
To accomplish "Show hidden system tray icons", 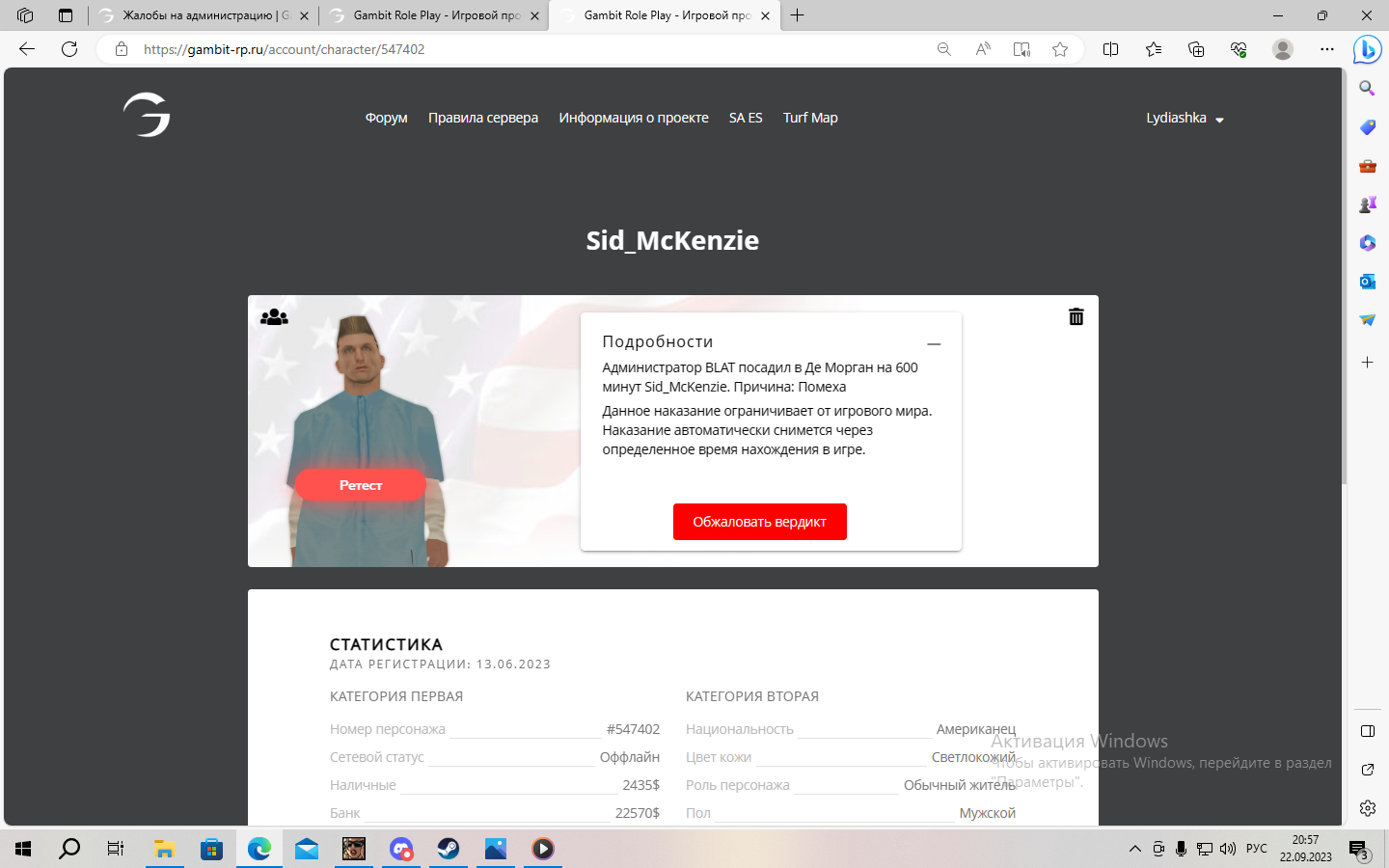I will [1134, 849].
